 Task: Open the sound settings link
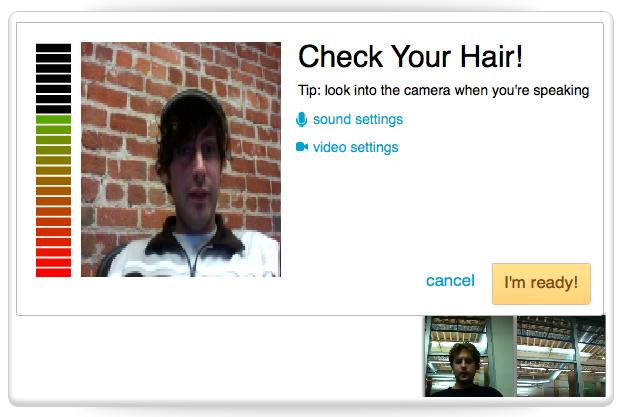(x=358, y=119)
